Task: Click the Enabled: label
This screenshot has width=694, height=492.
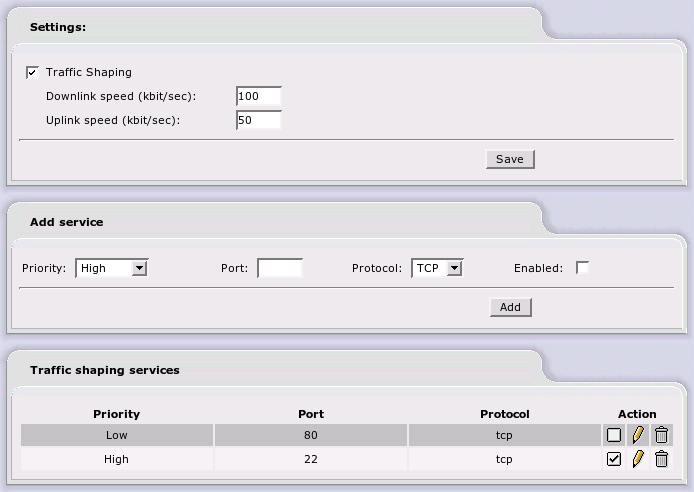Action: click(538, 268)
